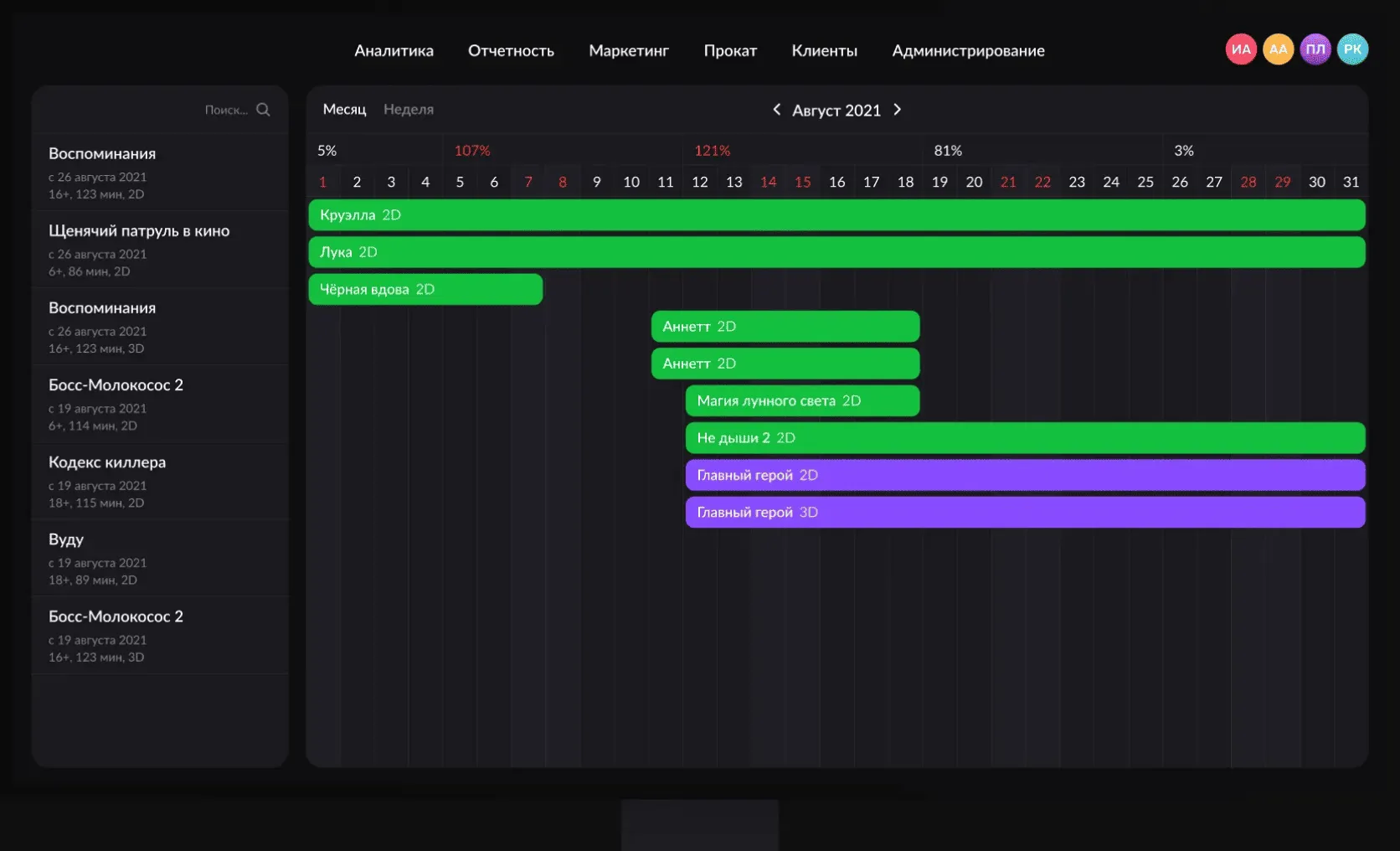1400x851 pixels.
Task: Select day 4 in the calendar header
Action: point(425,182)
